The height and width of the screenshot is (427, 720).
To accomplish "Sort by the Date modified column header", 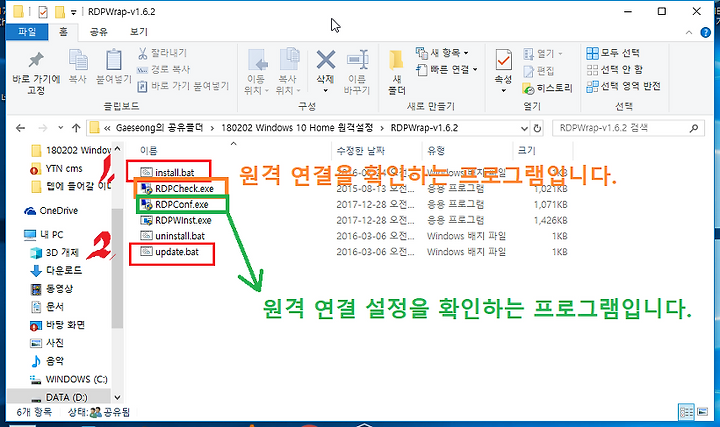I will pyautogui.click(x=360, y=151).
